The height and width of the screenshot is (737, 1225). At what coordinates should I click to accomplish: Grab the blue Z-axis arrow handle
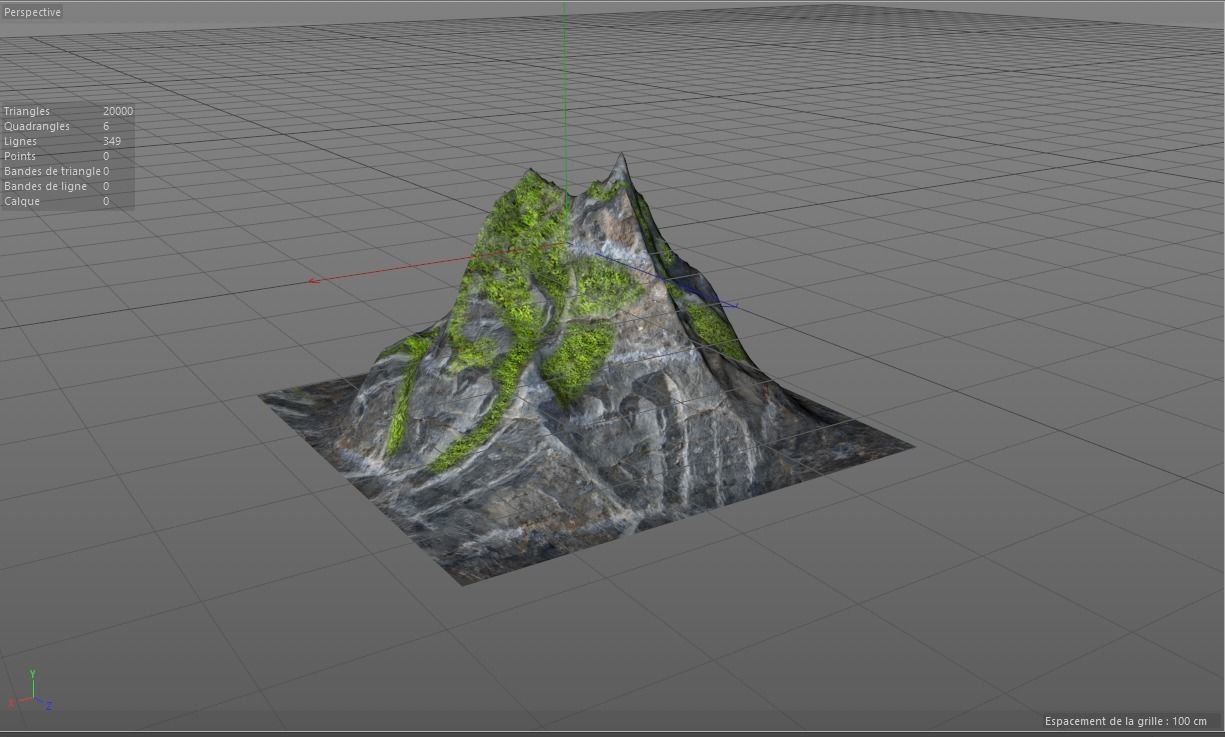(x=732, y=305)
